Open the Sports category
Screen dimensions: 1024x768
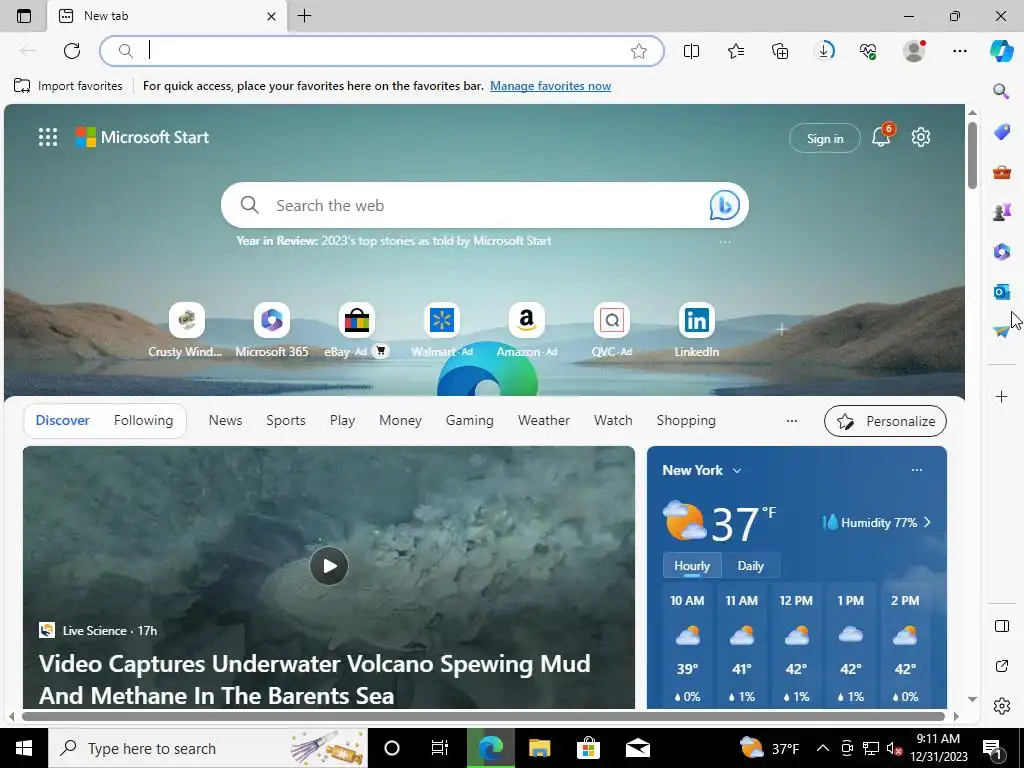(285, 421)
